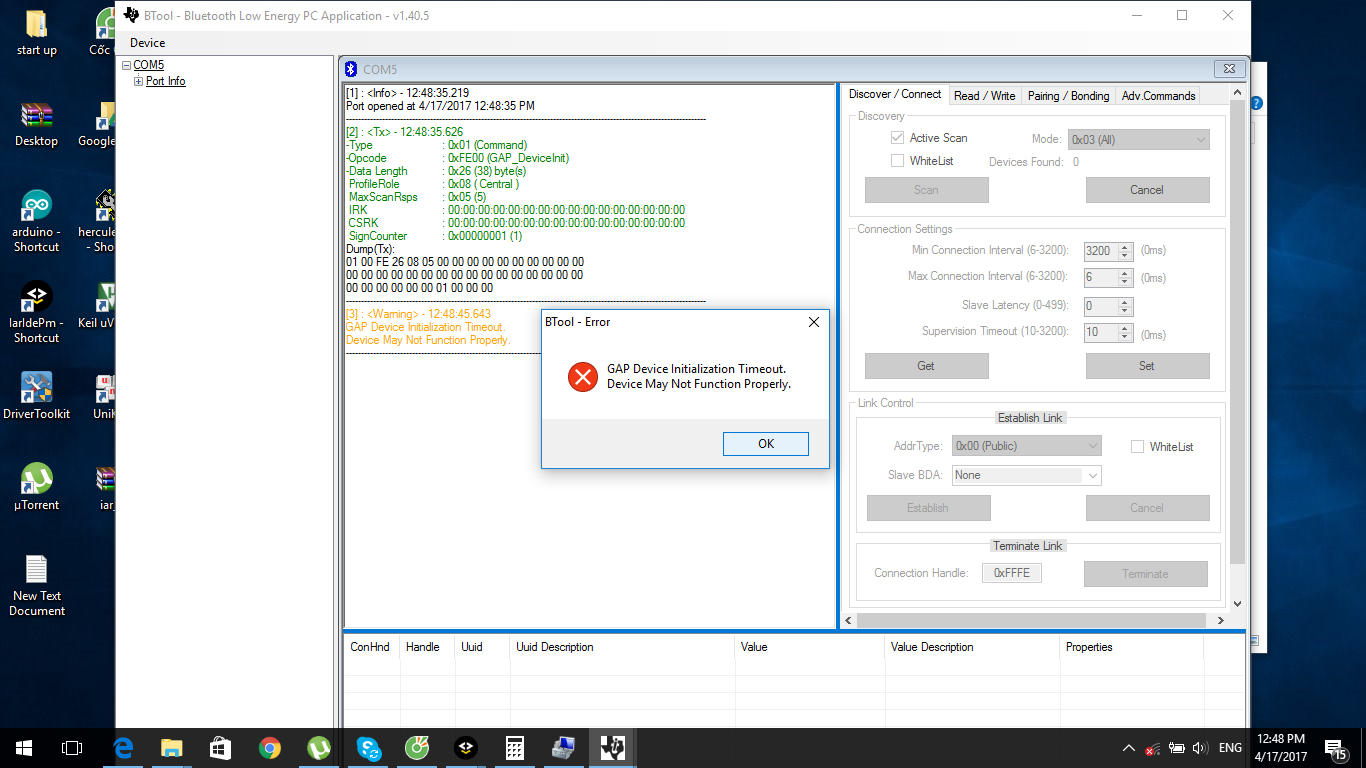Click the Max Connection Interval spinner arrows

click(x=1125, y=278)
